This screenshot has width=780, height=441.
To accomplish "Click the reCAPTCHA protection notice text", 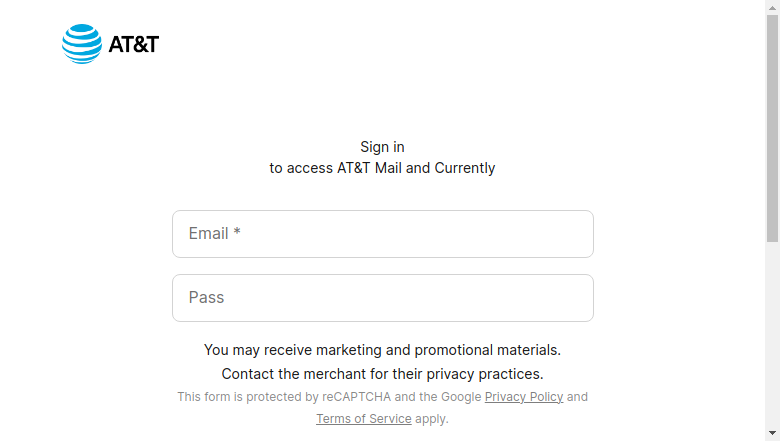I will (x=382, y=408).
